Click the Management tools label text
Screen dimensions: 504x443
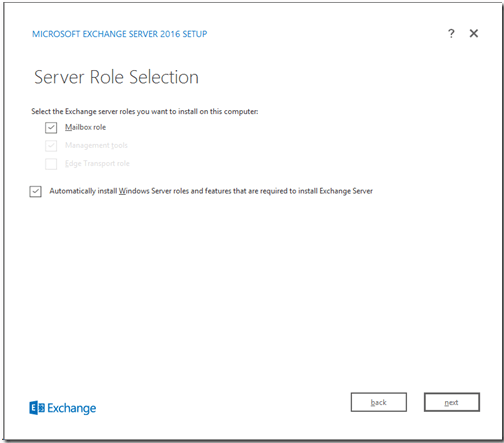pos(96,145)
